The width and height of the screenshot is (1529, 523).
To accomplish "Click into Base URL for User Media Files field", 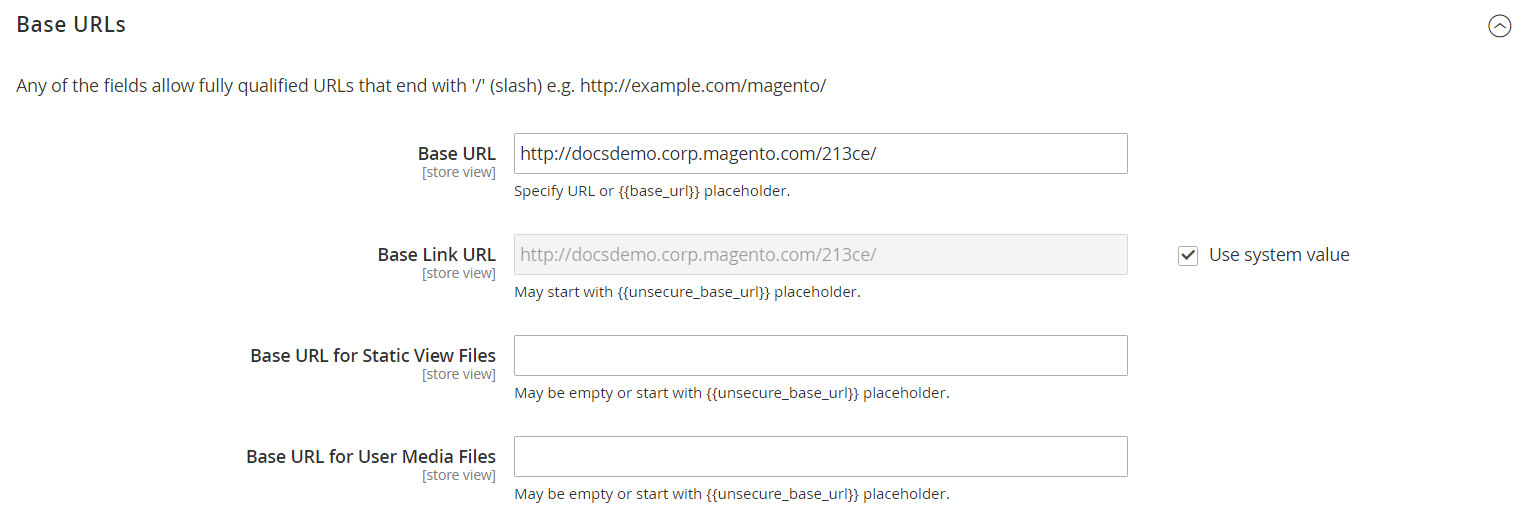I will click(820, 457).
